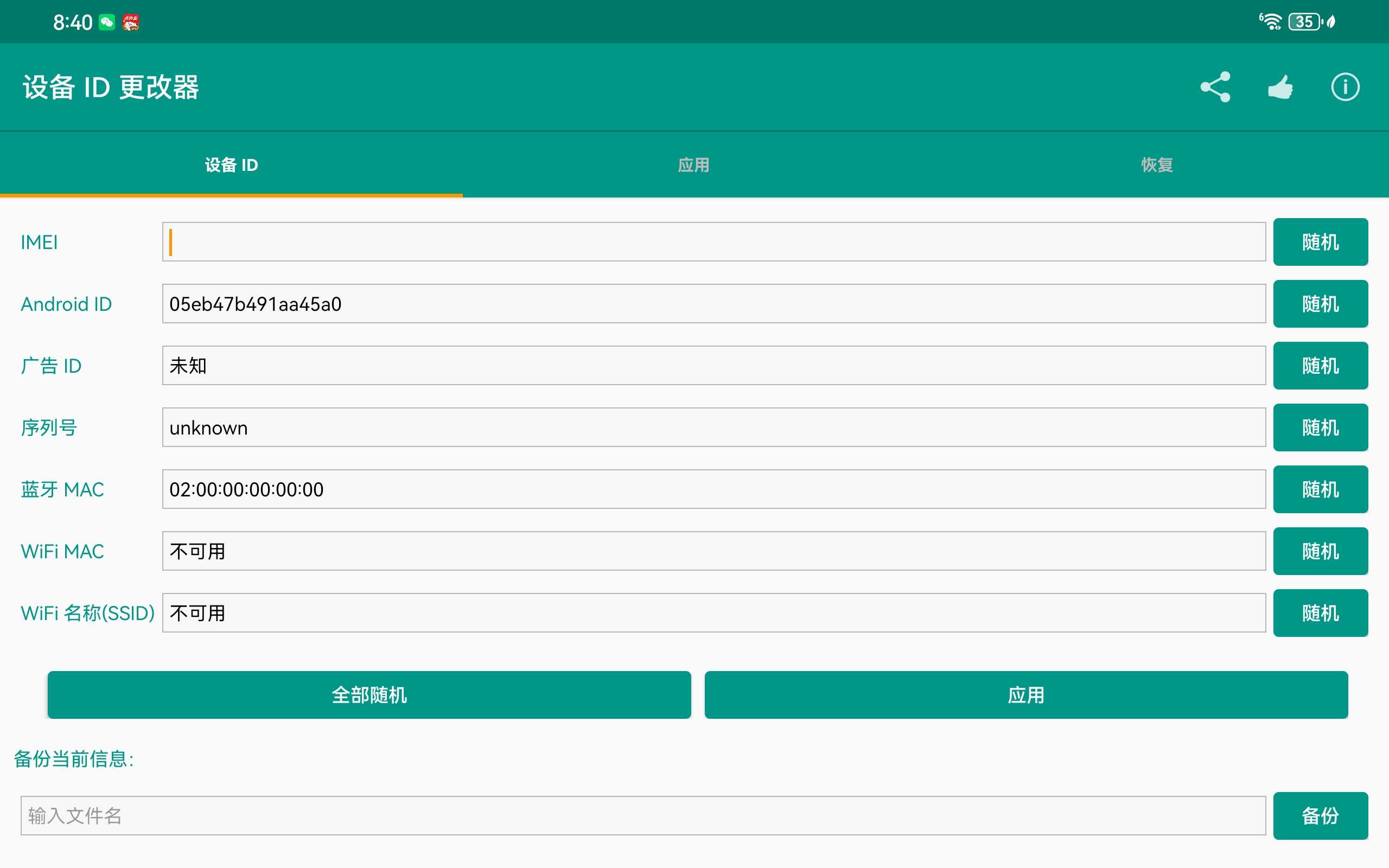Focus the IMEI input field
Image resolution: width=1389 pixels, height=868 pixels.
[x=714, y=242]
